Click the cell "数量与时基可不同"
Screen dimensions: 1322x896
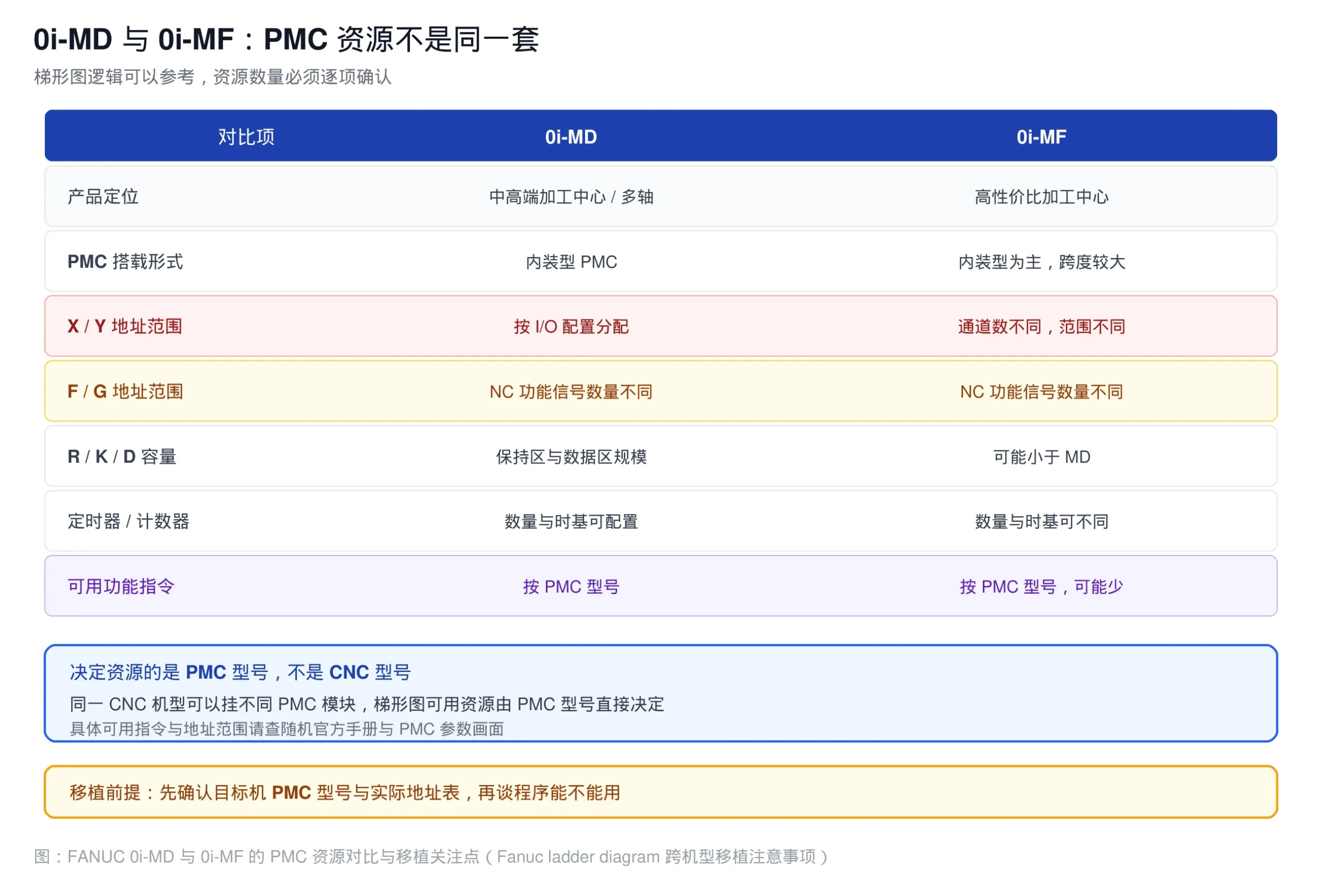point(1042,521)
